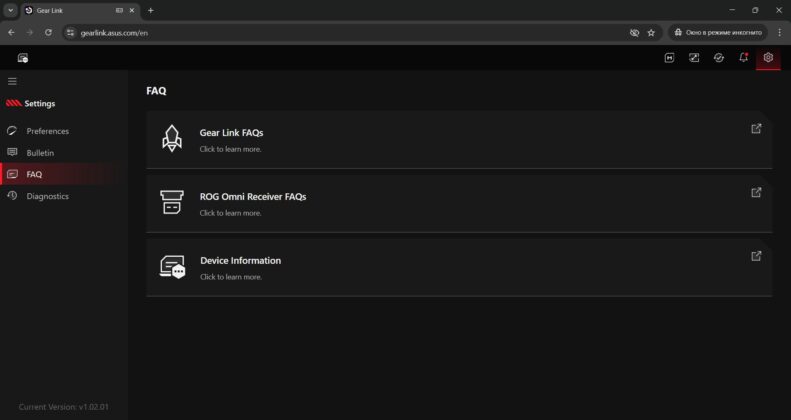This screenshot has height=420, width=791.
Task: Open the notifications bell icon
Action: click(744, 58)
